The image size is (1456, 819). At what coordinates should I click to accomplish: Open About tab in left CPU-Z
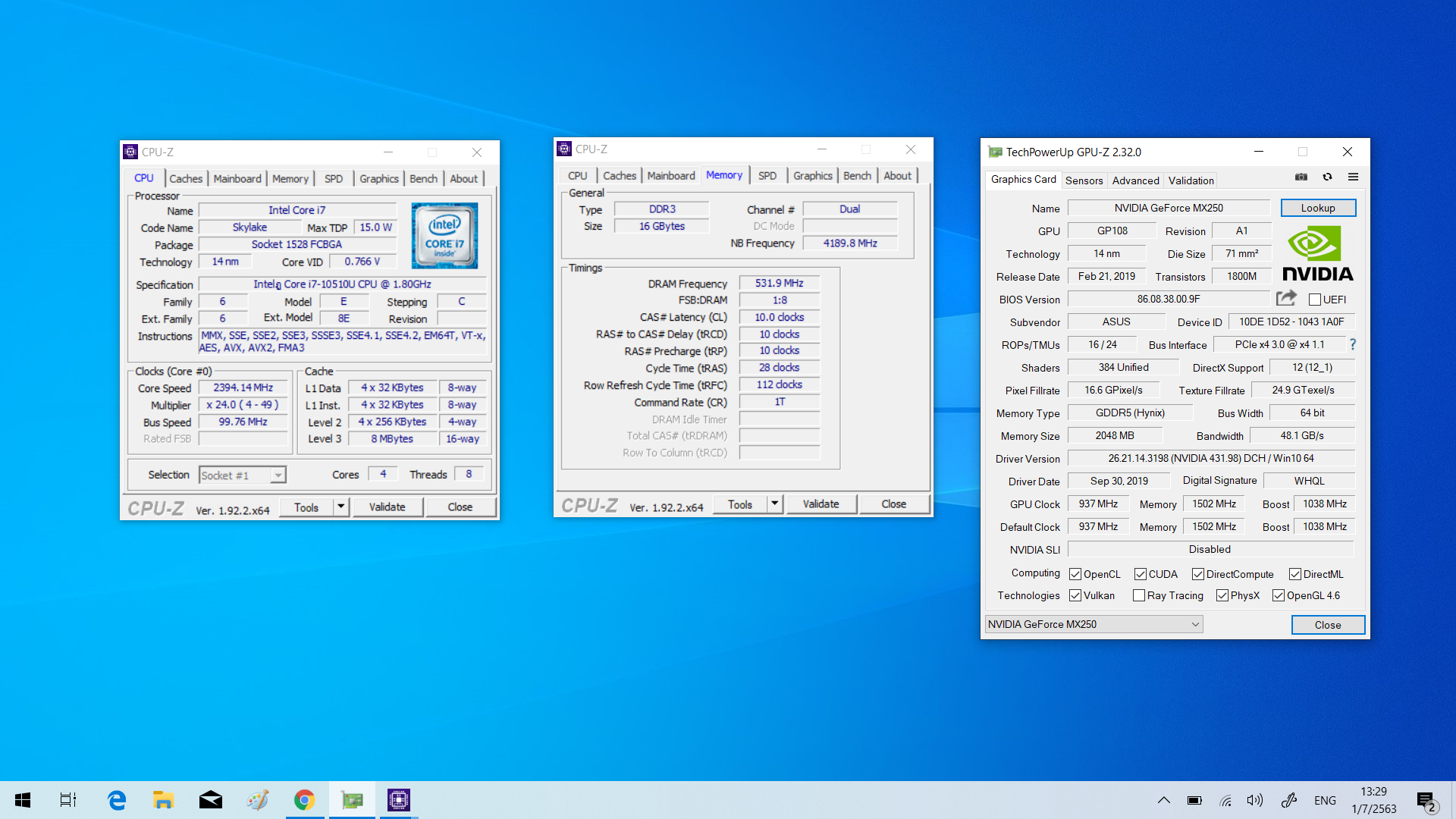click(x=464, y=178)
